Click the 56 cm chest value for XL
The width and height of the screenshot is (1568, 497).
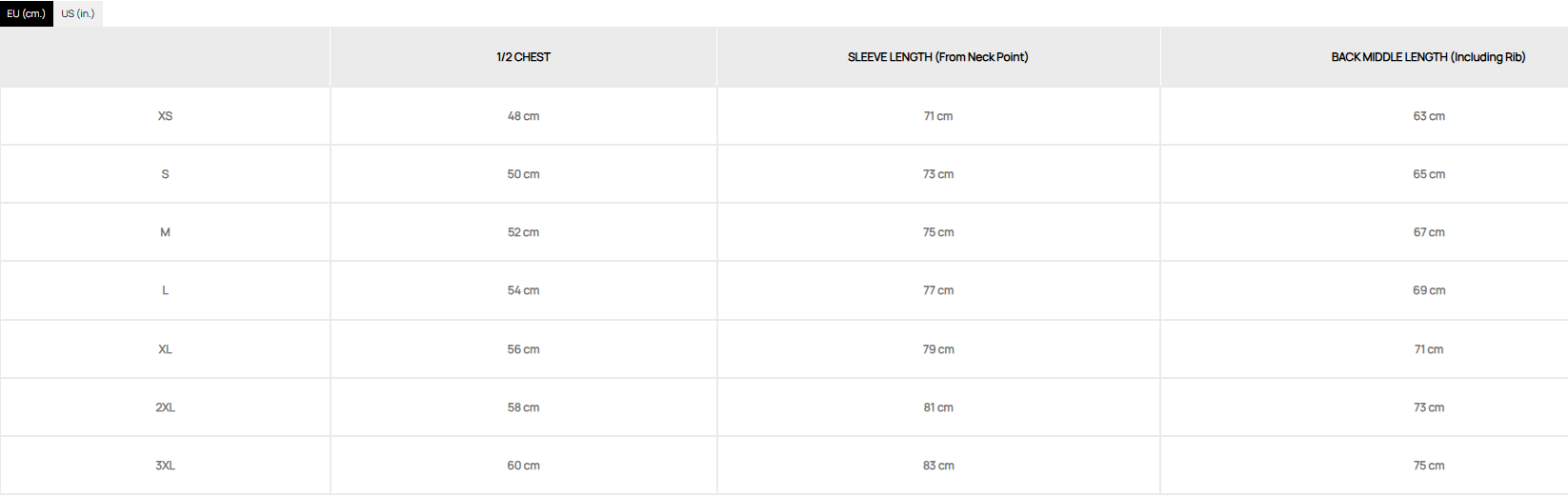pos(523,349)
